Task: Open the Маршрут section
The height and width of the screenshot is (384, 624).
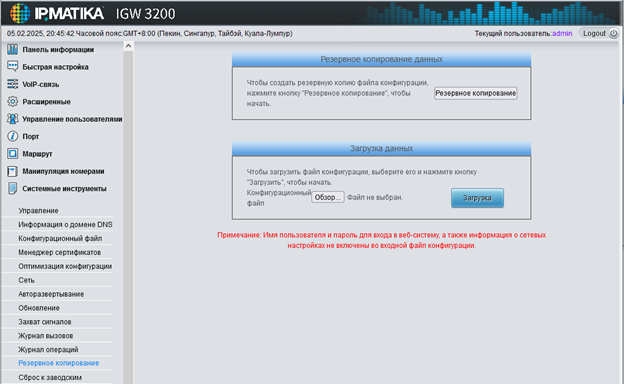Action: tap(37, 154)
